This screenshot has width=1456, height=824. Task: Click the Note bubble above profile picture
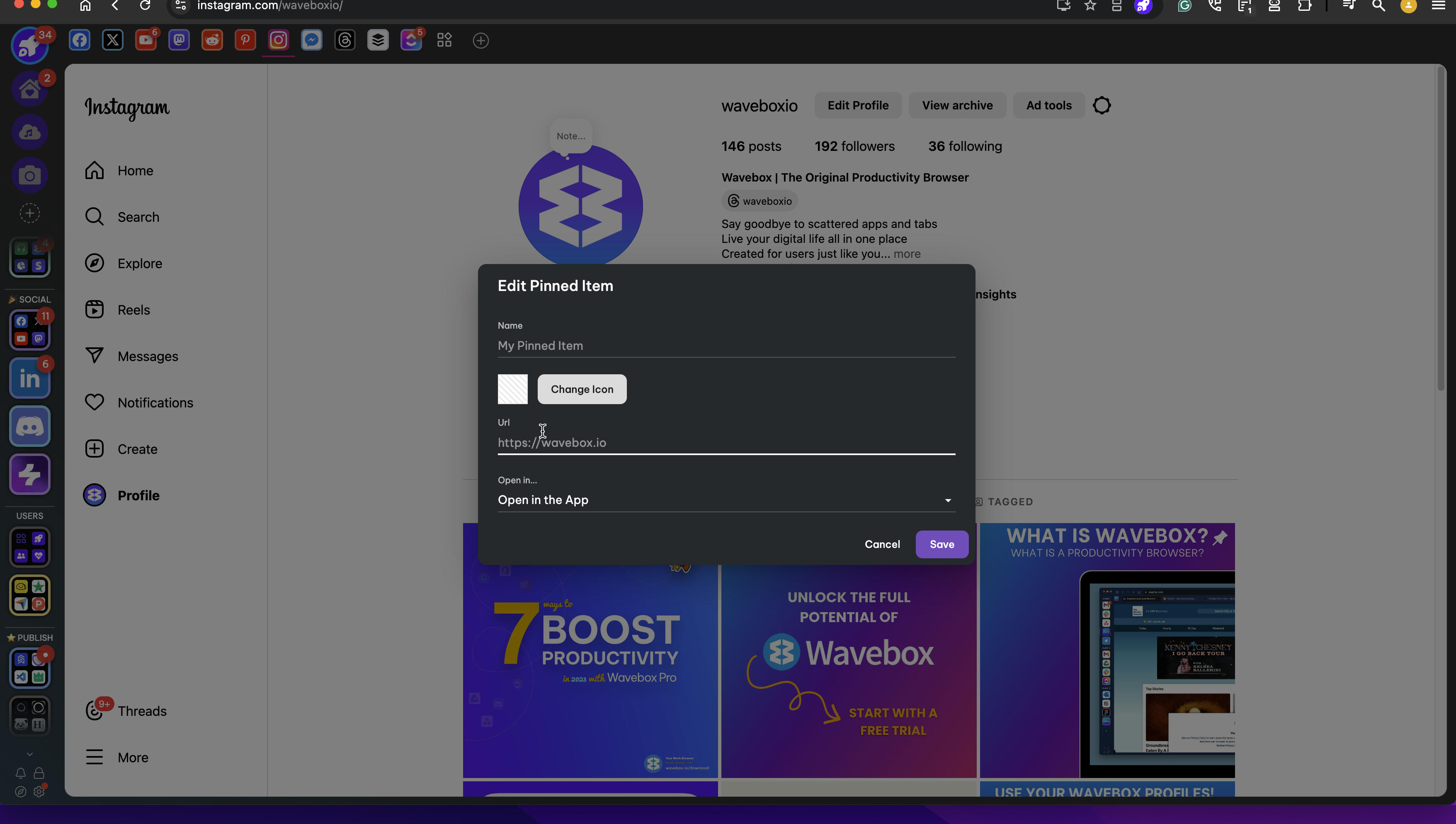[570, 136]
